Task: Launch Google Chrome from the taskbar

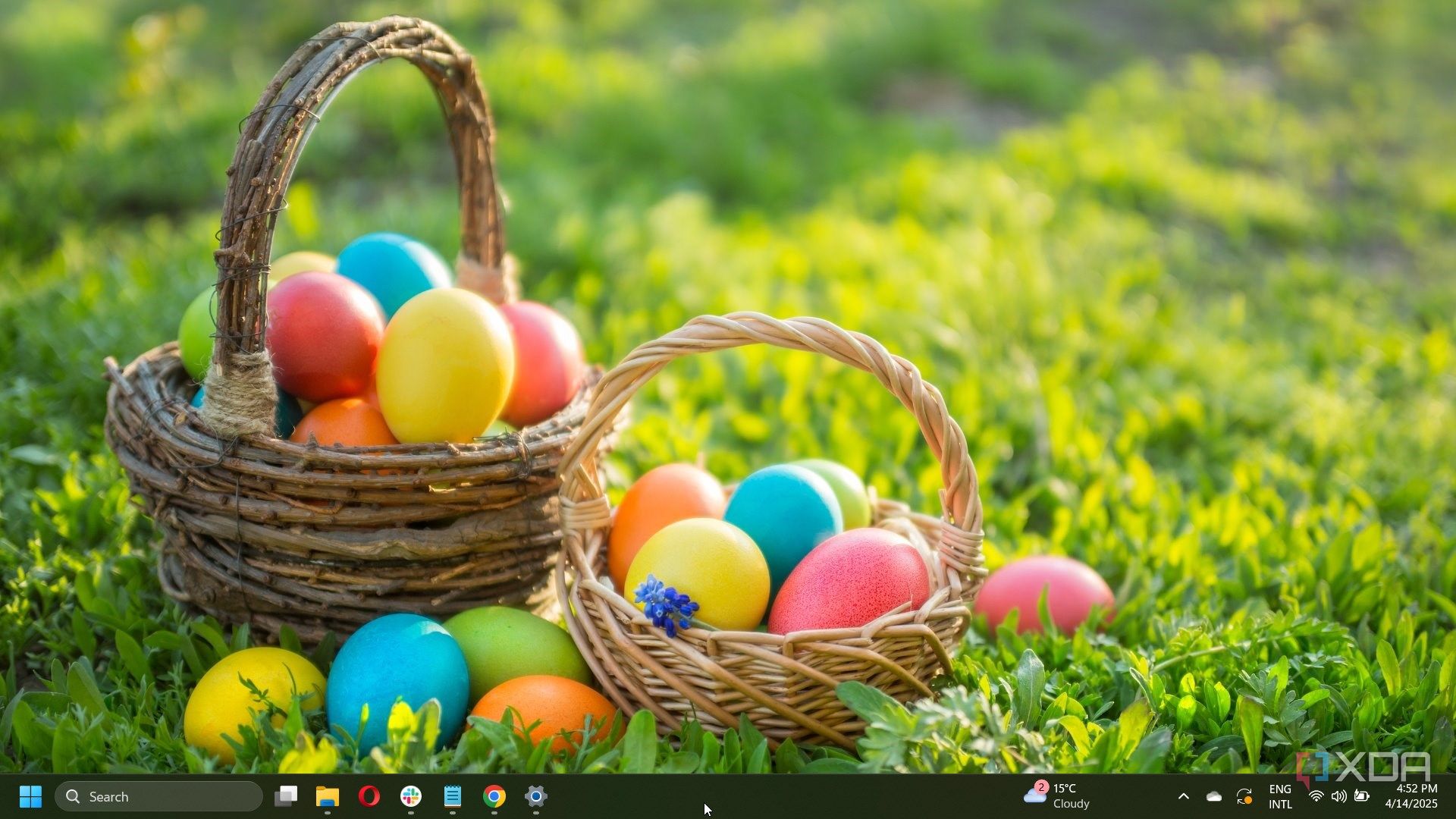Action: (494, 796)
